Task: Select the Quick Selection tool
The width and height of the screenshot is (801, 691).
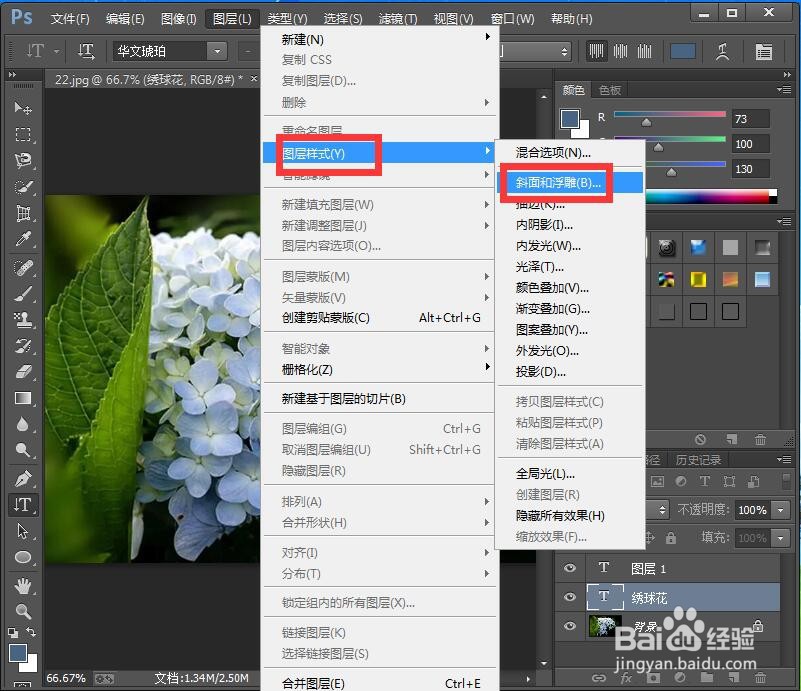Action: [23, 187]
